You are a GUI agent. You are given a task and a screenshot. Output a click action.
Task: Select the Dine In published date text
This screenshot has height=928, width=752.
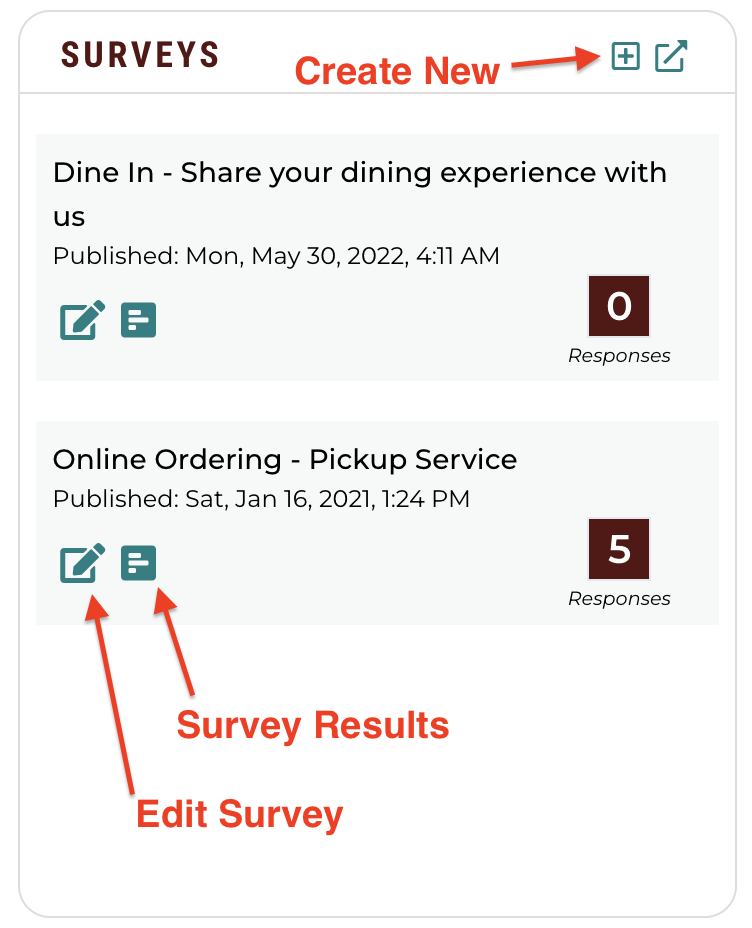coord(276,256)
